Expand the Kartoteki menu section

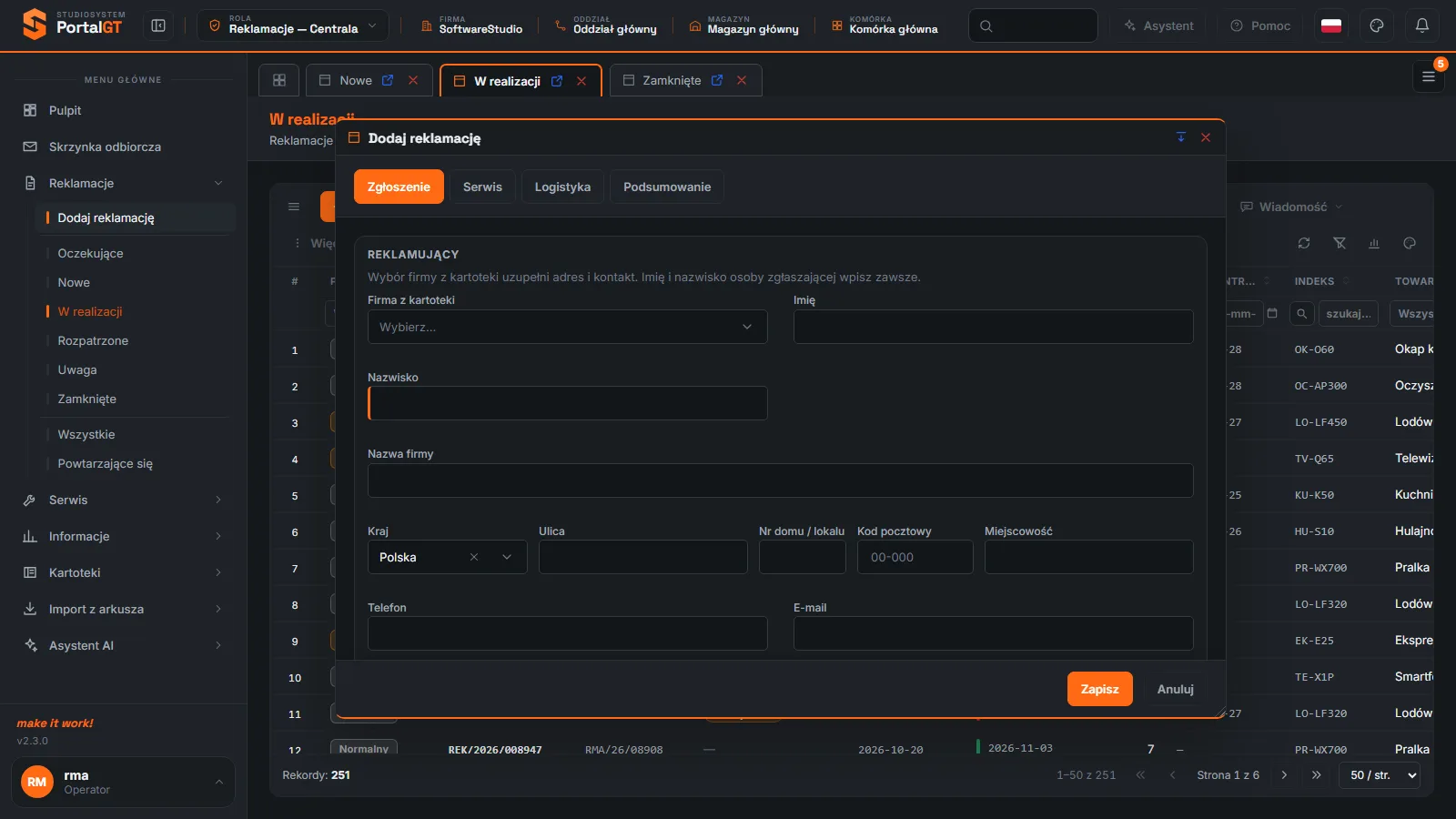(123, 572)
